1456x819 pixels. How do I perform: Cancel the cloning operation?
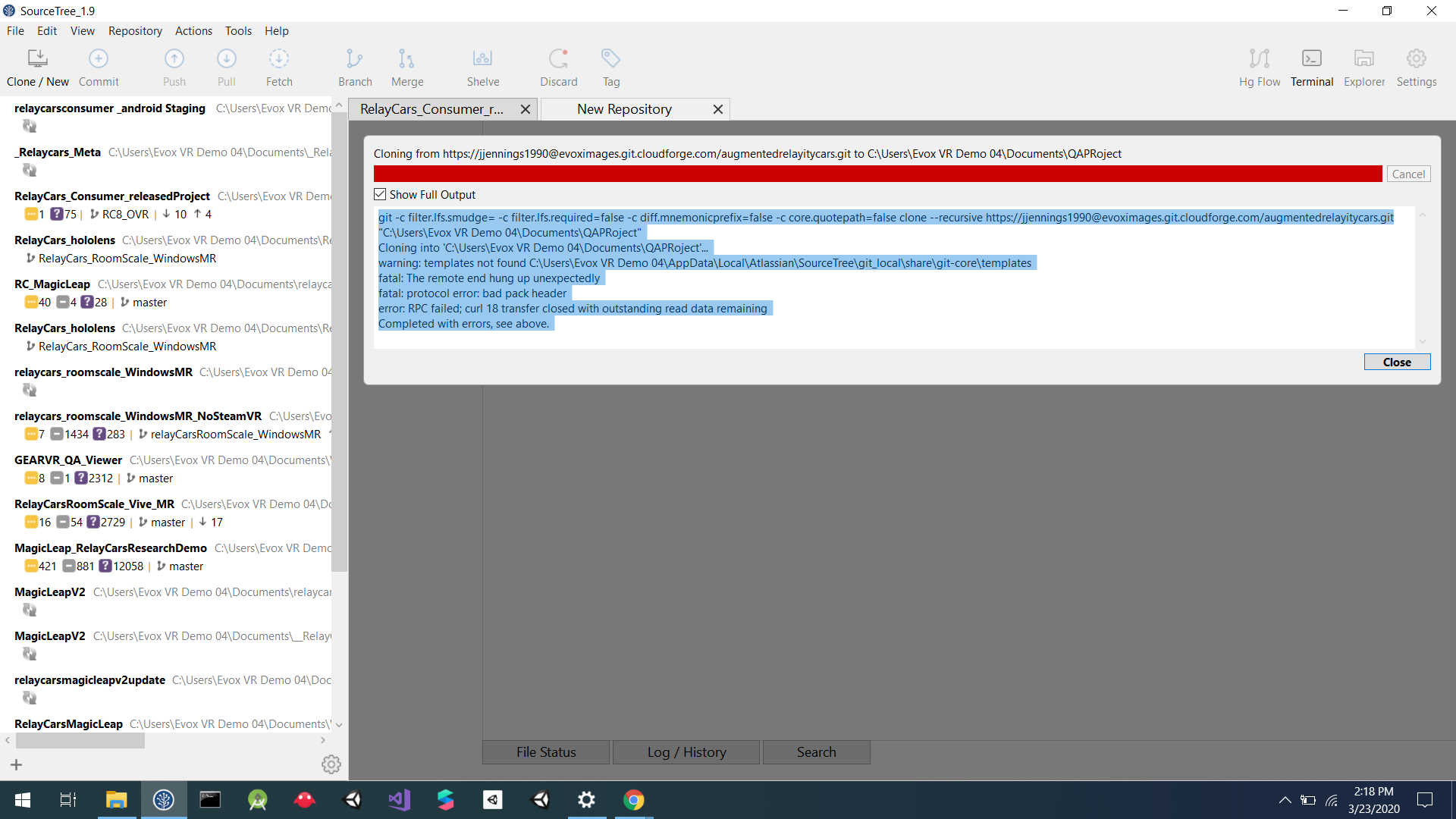pyautogui.click(x=1408, y=174)
